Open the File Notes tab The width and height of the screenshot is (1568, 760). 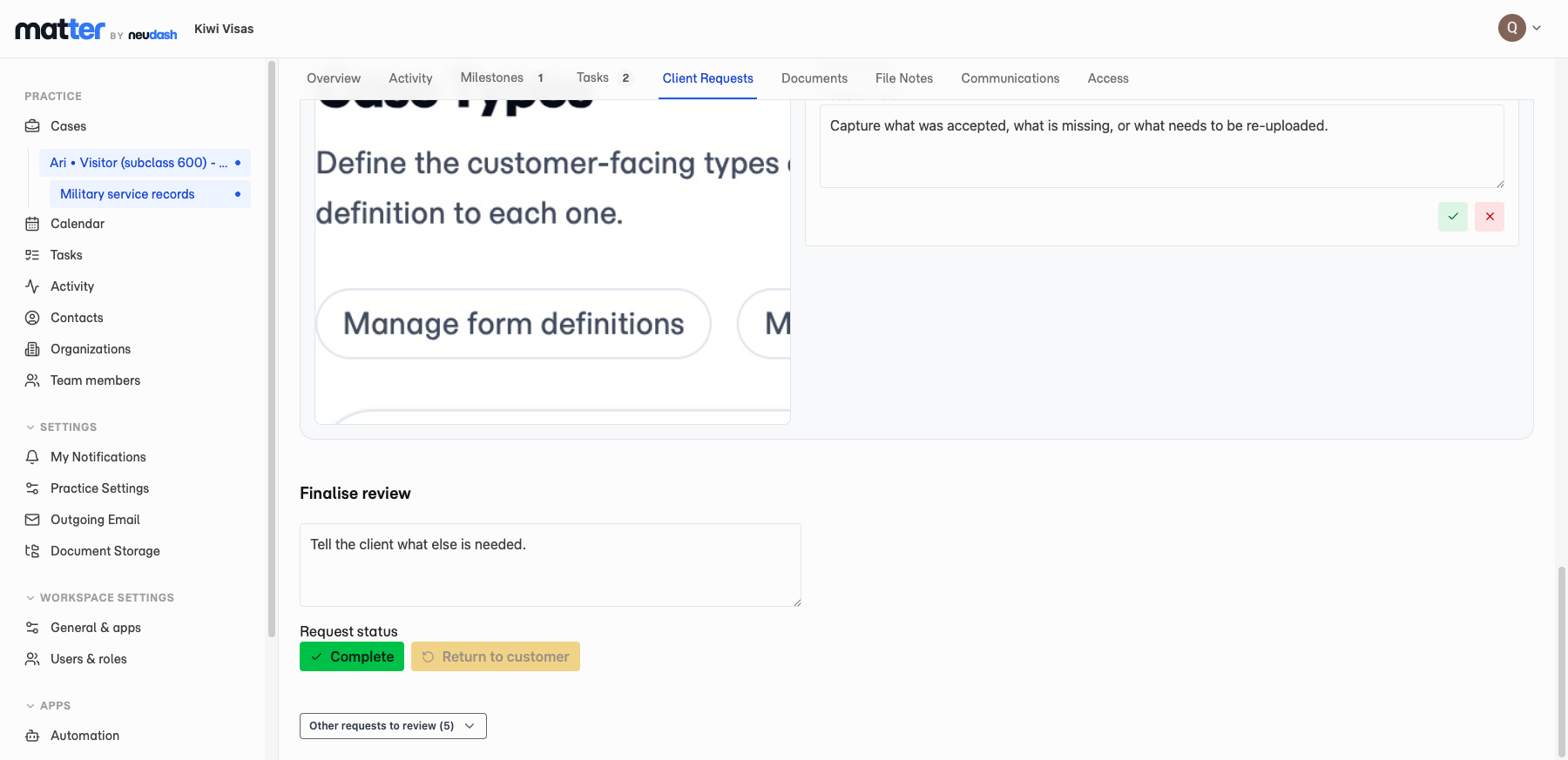[x=904, y=78]
